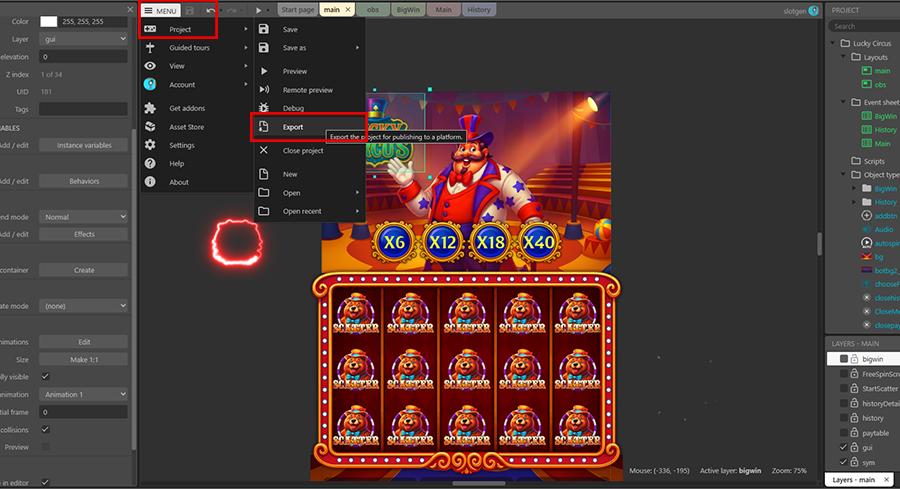Click the undo arrow in toolbar
The height and width of the screenshot is (489, 900).
tap(210, 10)
